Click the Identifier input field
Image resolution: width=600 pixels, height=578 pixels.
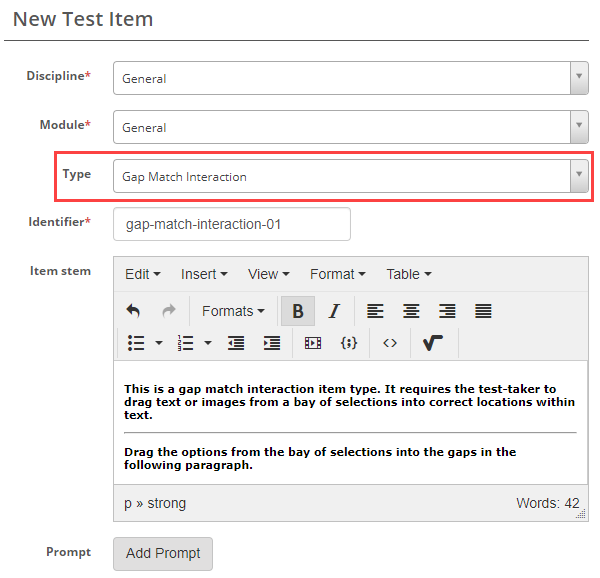(232, 224)
